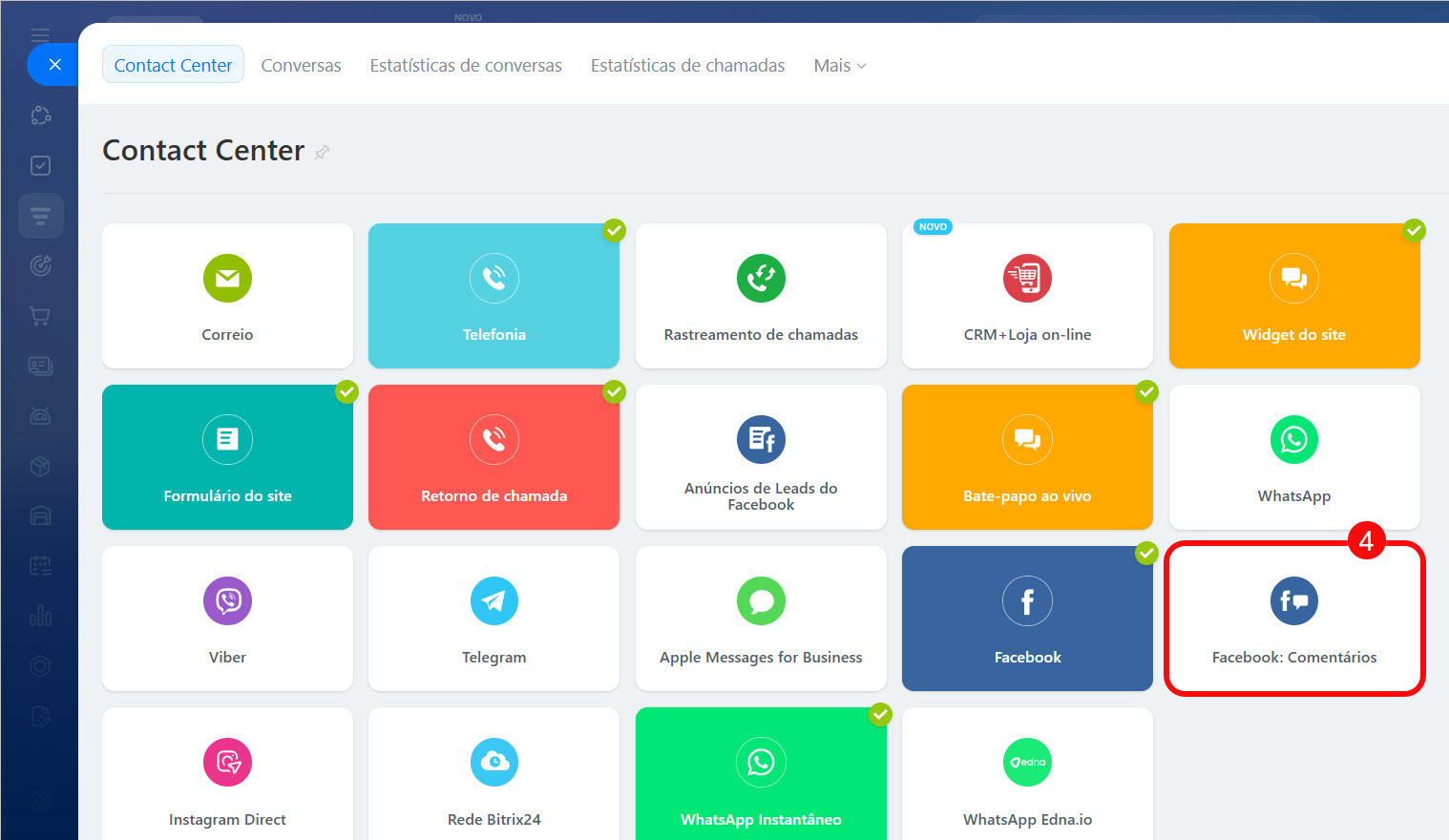1449x840 pixels.
Task: Close the Contact Center slider panel
Action: coord(54,65)
